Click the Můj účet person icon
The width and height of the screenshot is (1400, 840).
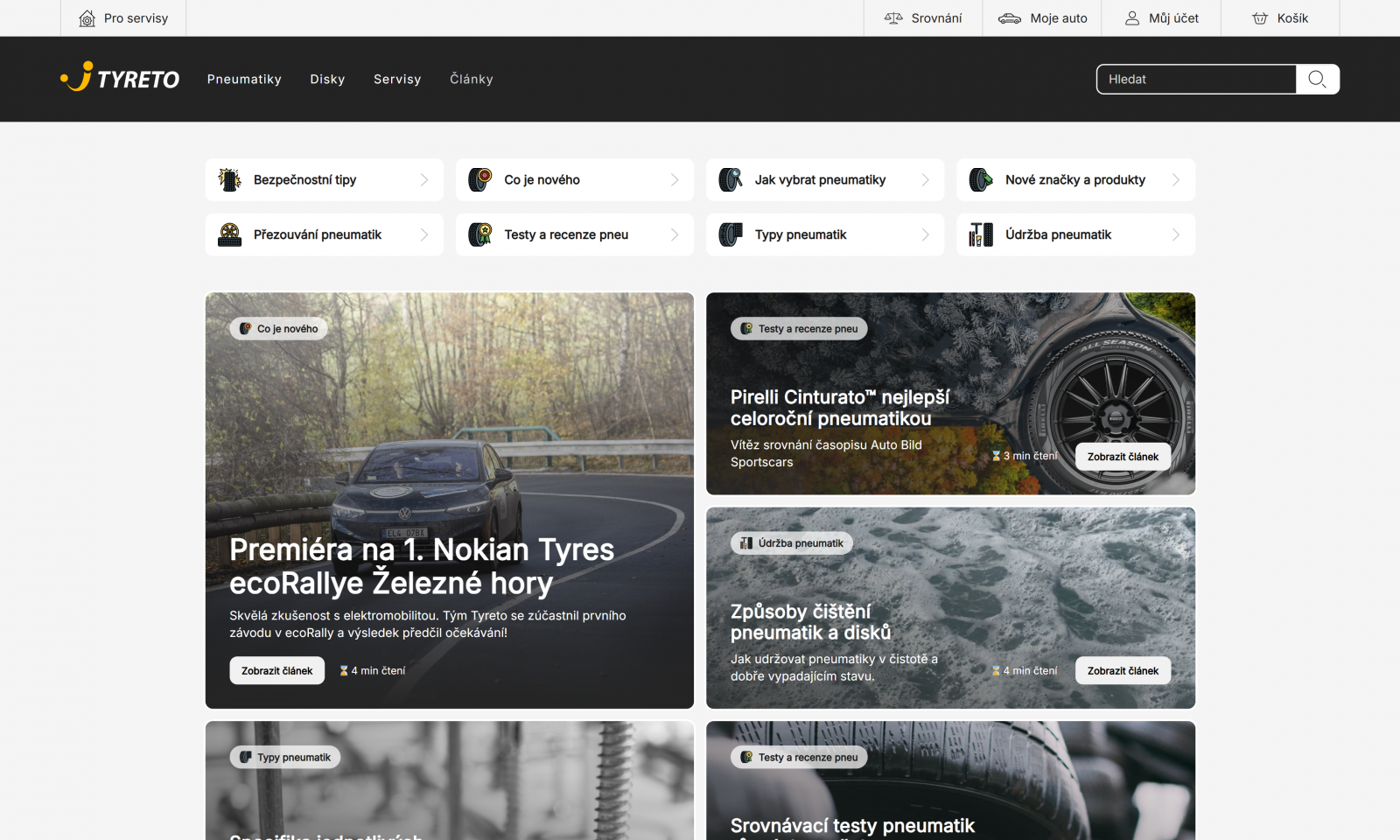[x=1132, y=18]
